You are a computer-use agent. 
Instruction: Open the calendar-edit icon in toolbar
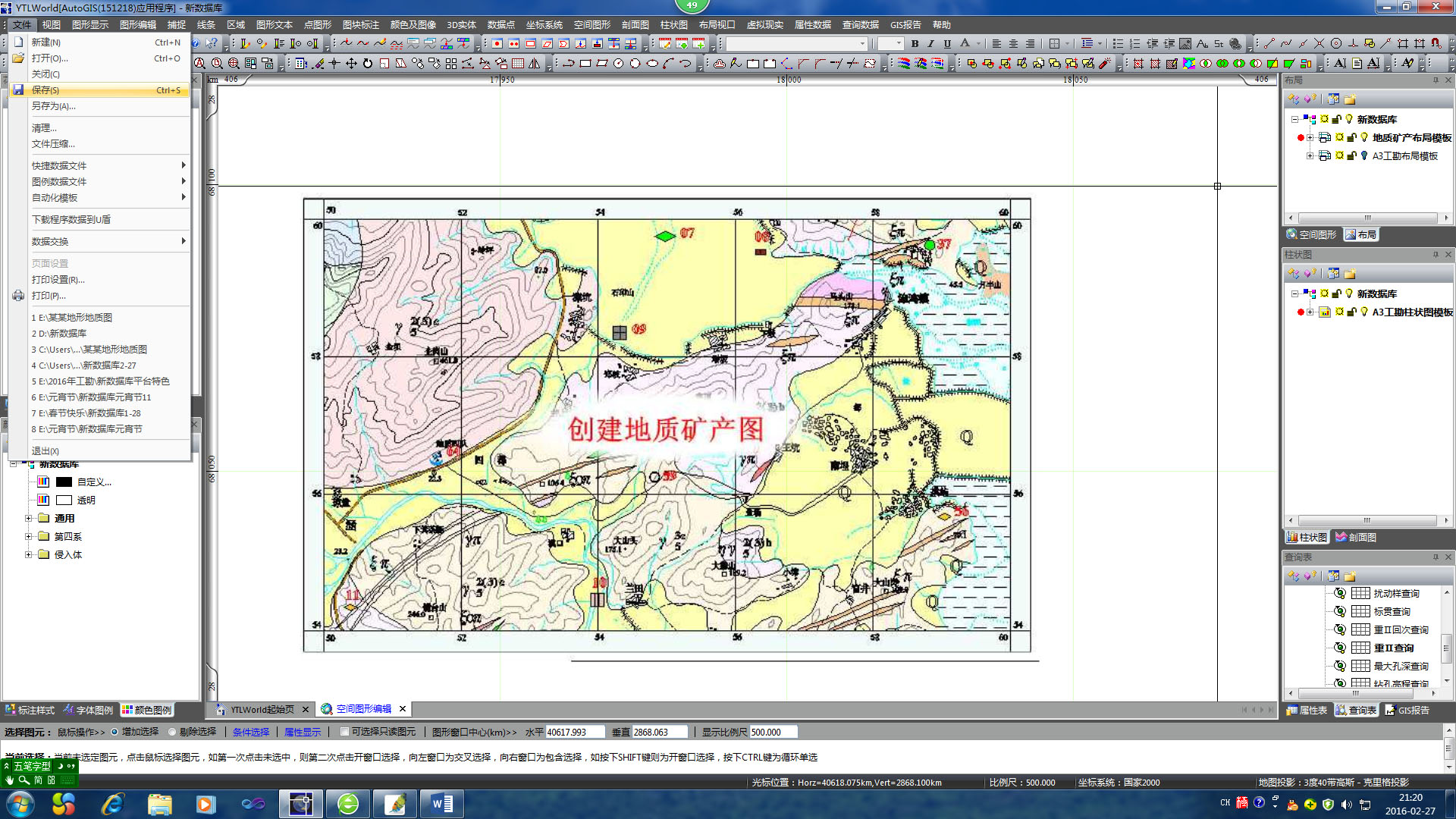(665, 44)
